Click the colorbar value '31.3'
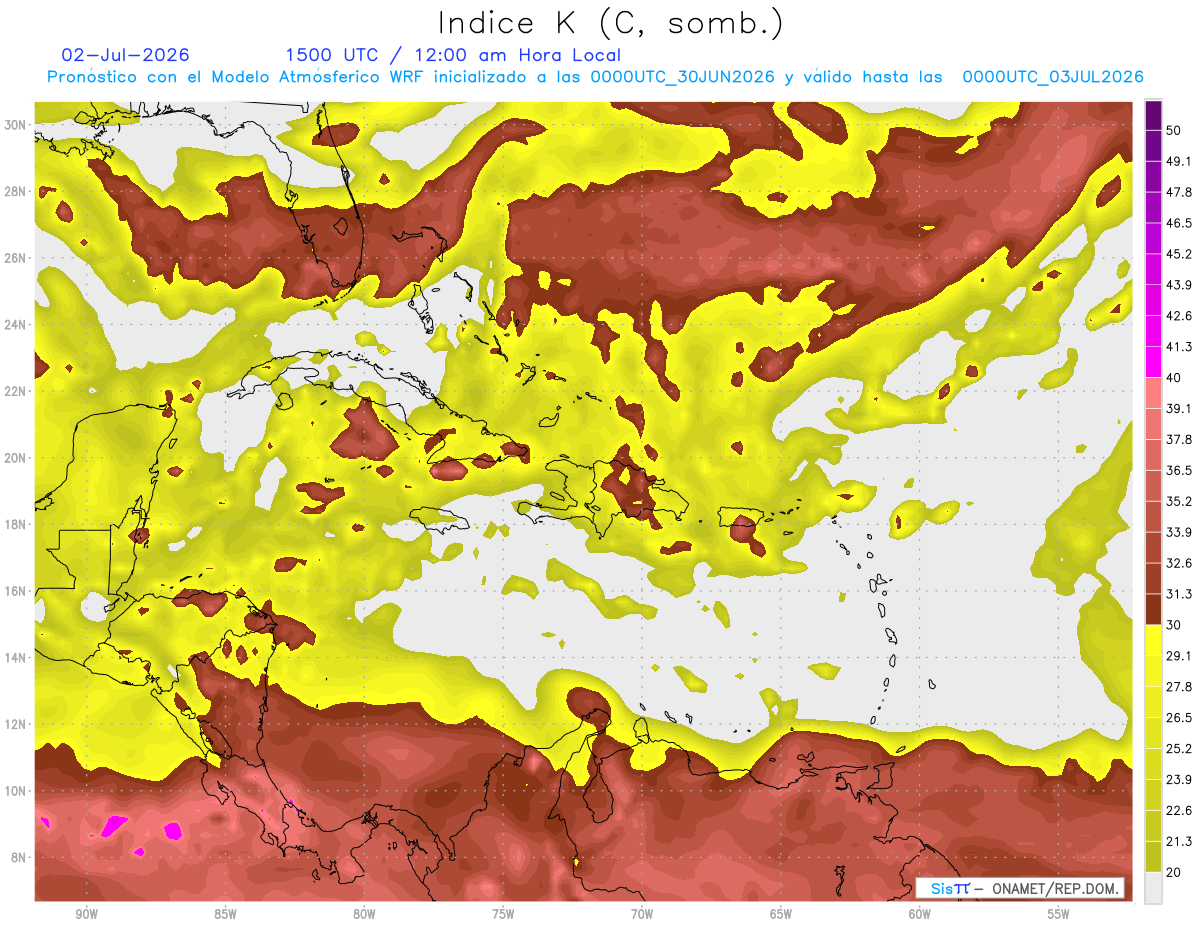Viewport: 1200px width, 927px height. pos(1178,595)
